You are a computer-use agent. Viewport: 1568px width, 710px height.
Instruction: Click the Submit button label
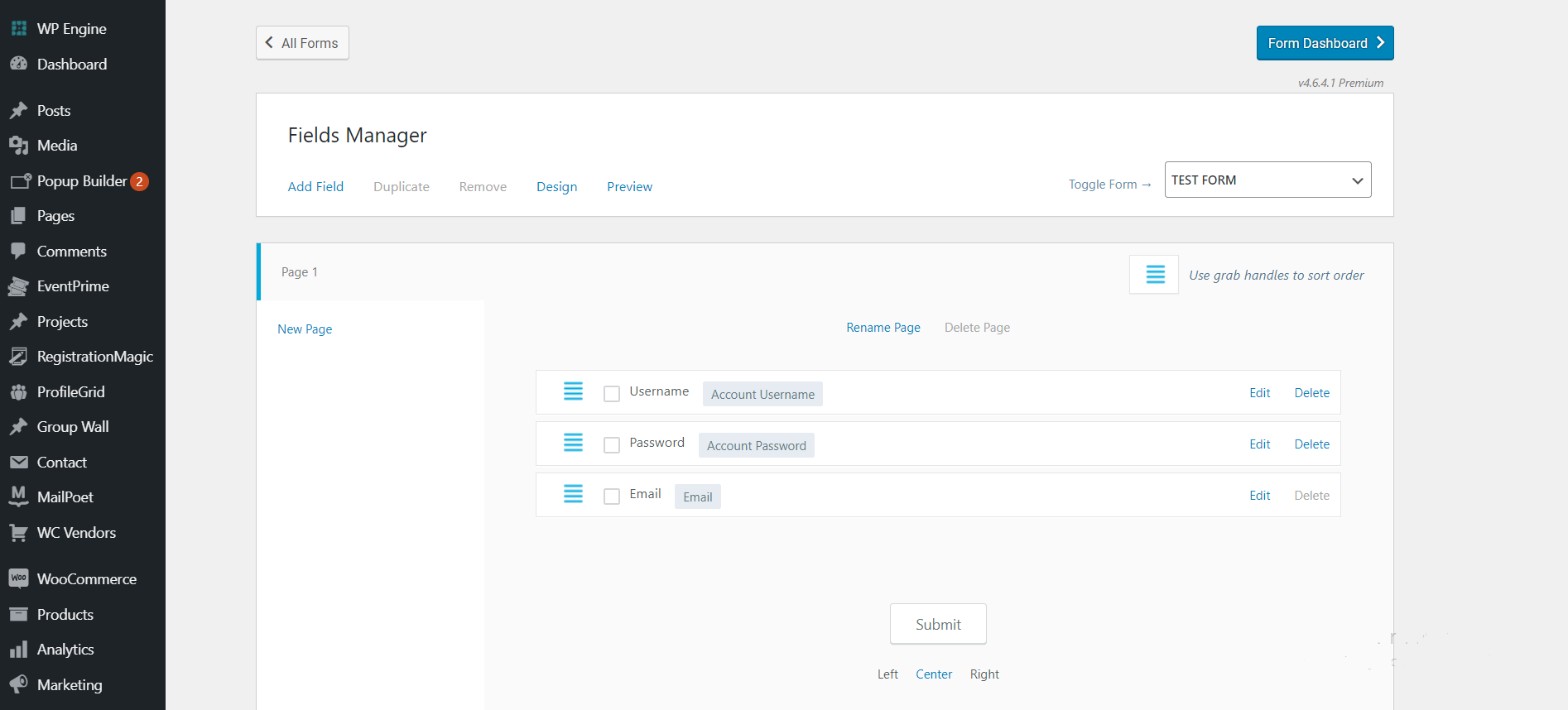[938, 625]
